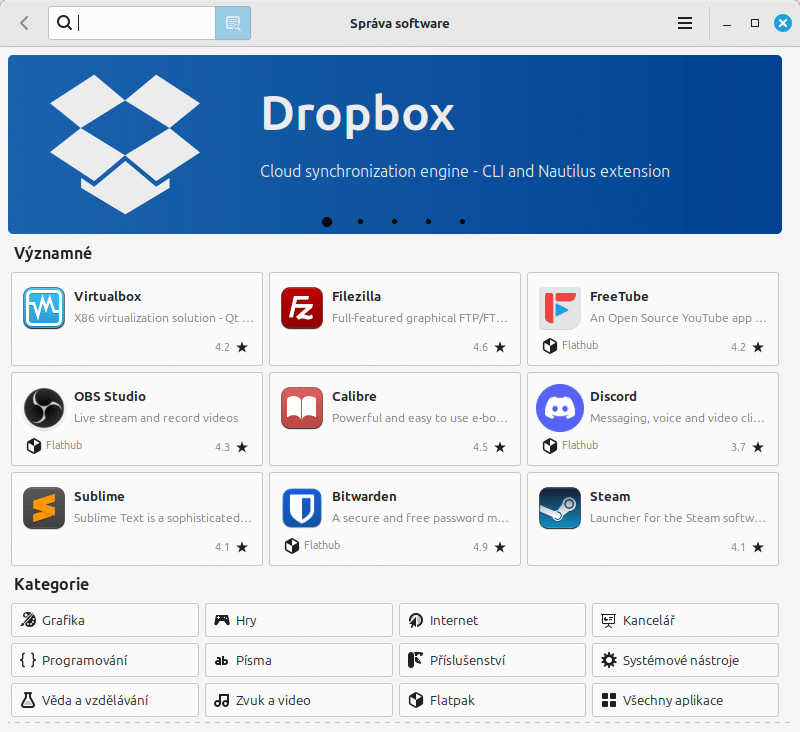Go back with the arrow button

coord(25,23)
